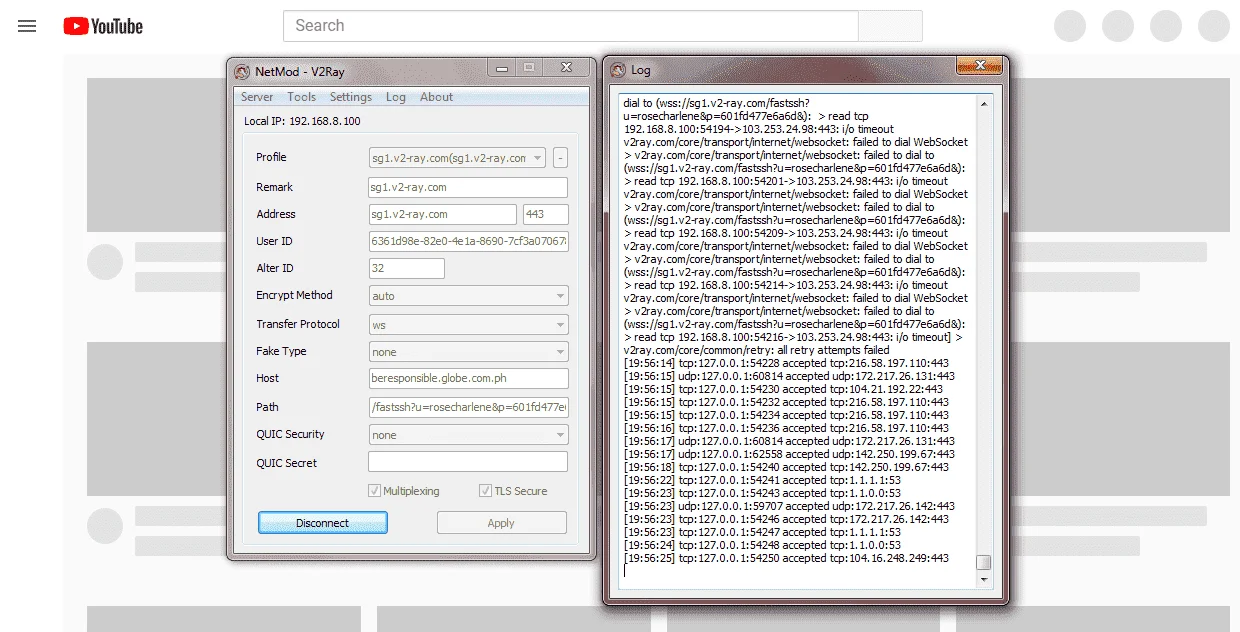Click the "Transfer Protocol" label
The height and width of the screenshot is (632, 1240).
coord(298,324)
